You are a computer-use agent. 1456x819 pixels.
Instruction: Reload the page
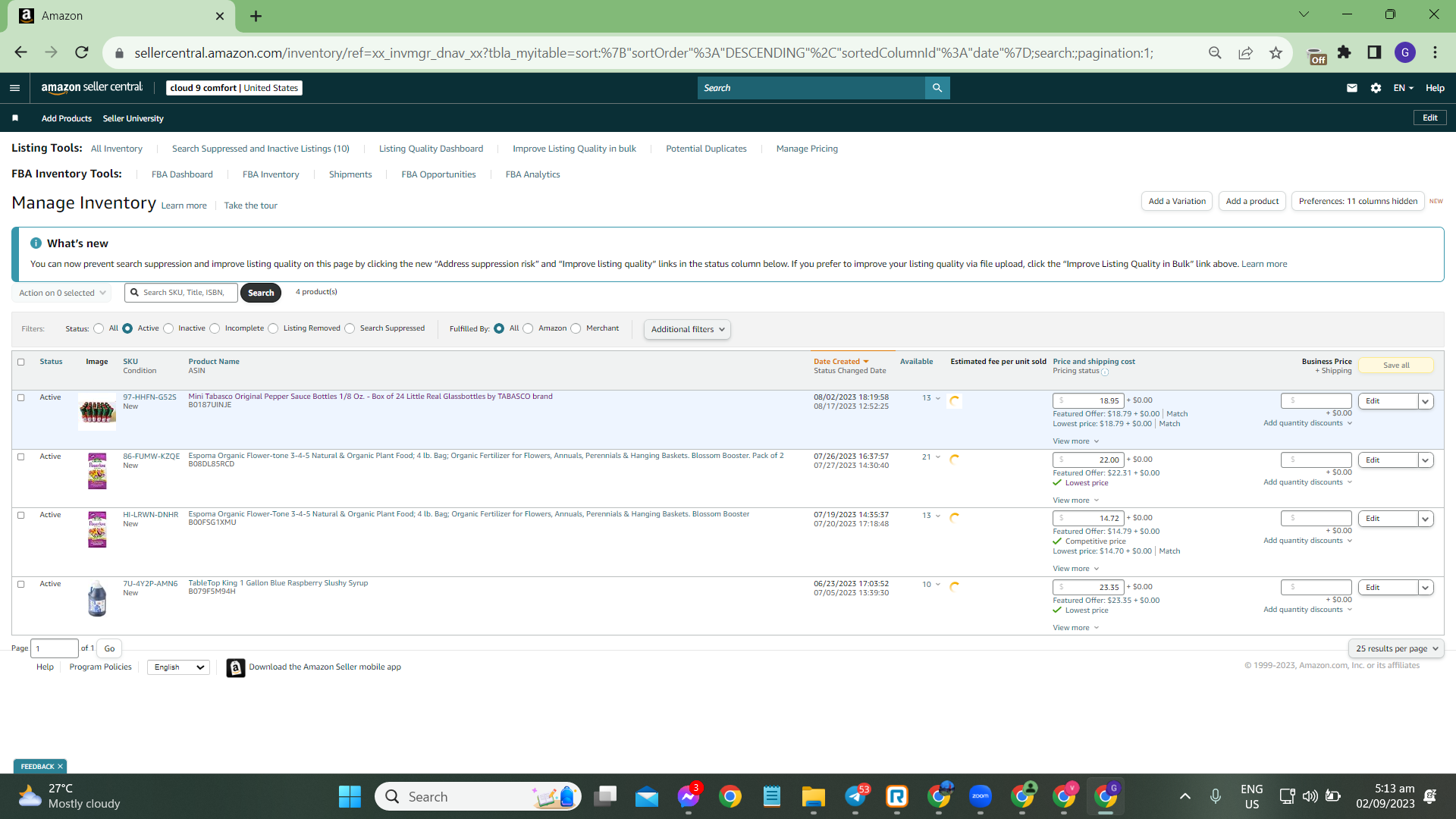(x=81, y=52)
